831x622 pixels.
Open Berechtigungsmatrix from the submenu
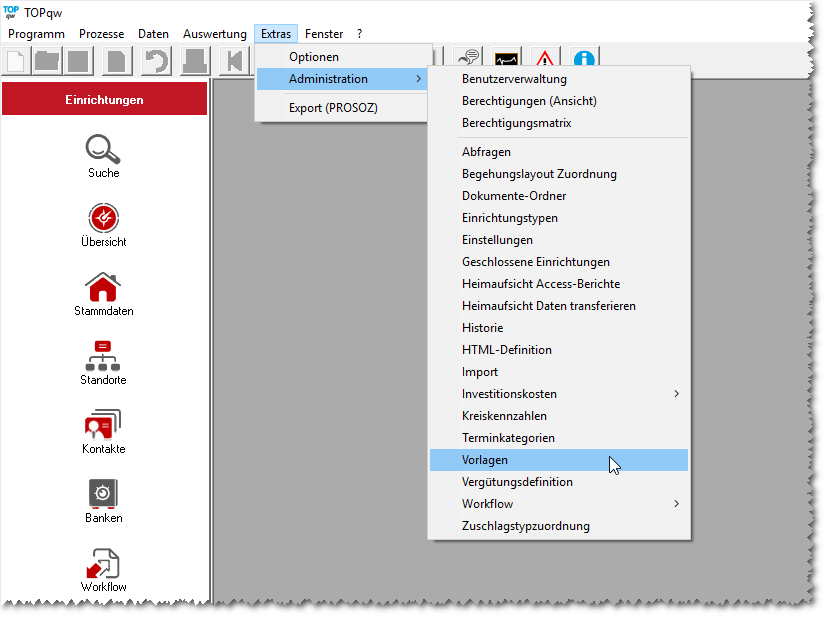click(516, 123)
